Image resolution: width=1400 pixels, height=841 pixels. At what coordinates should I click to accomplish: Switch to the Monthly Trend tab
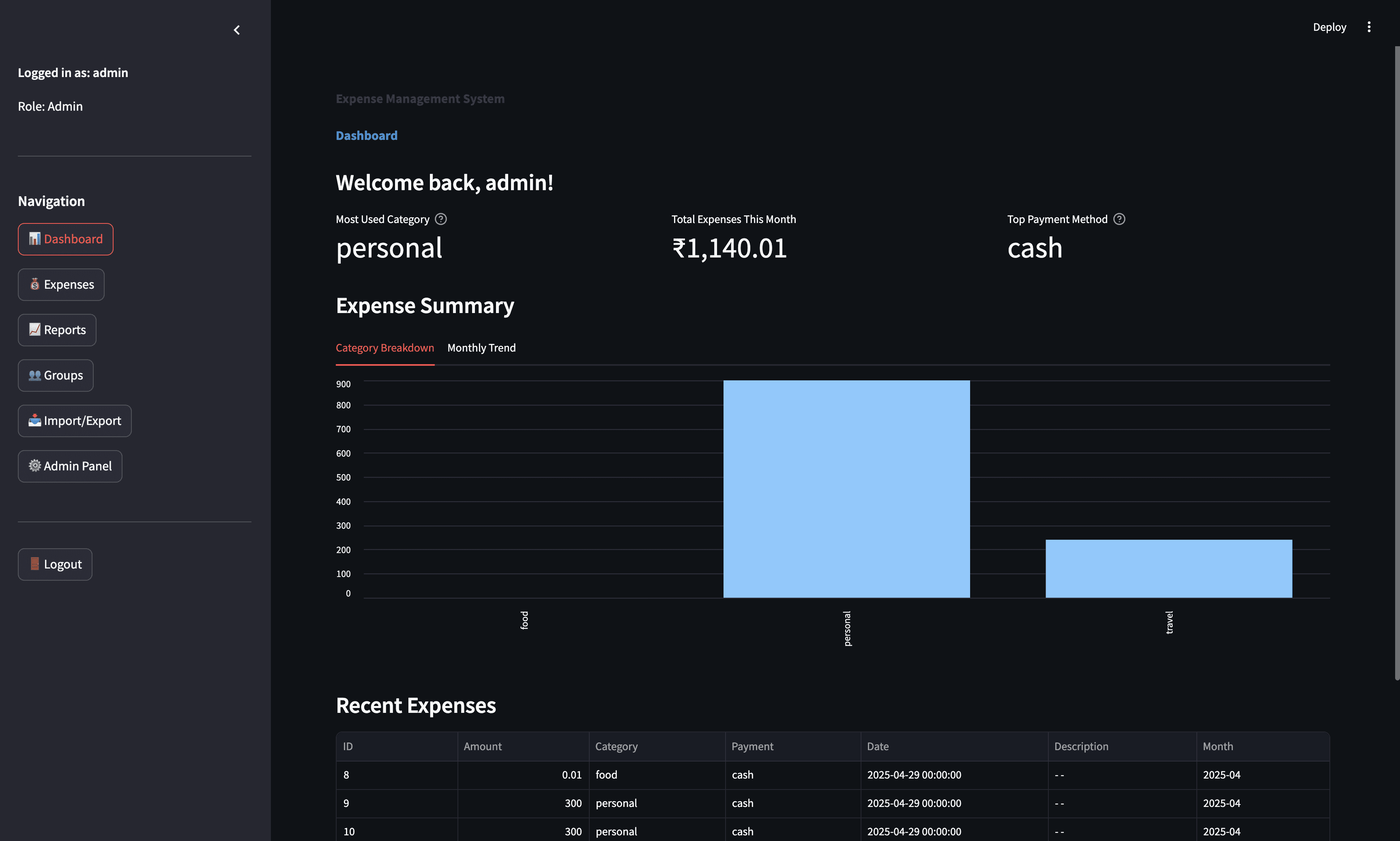tap(481, 348)
